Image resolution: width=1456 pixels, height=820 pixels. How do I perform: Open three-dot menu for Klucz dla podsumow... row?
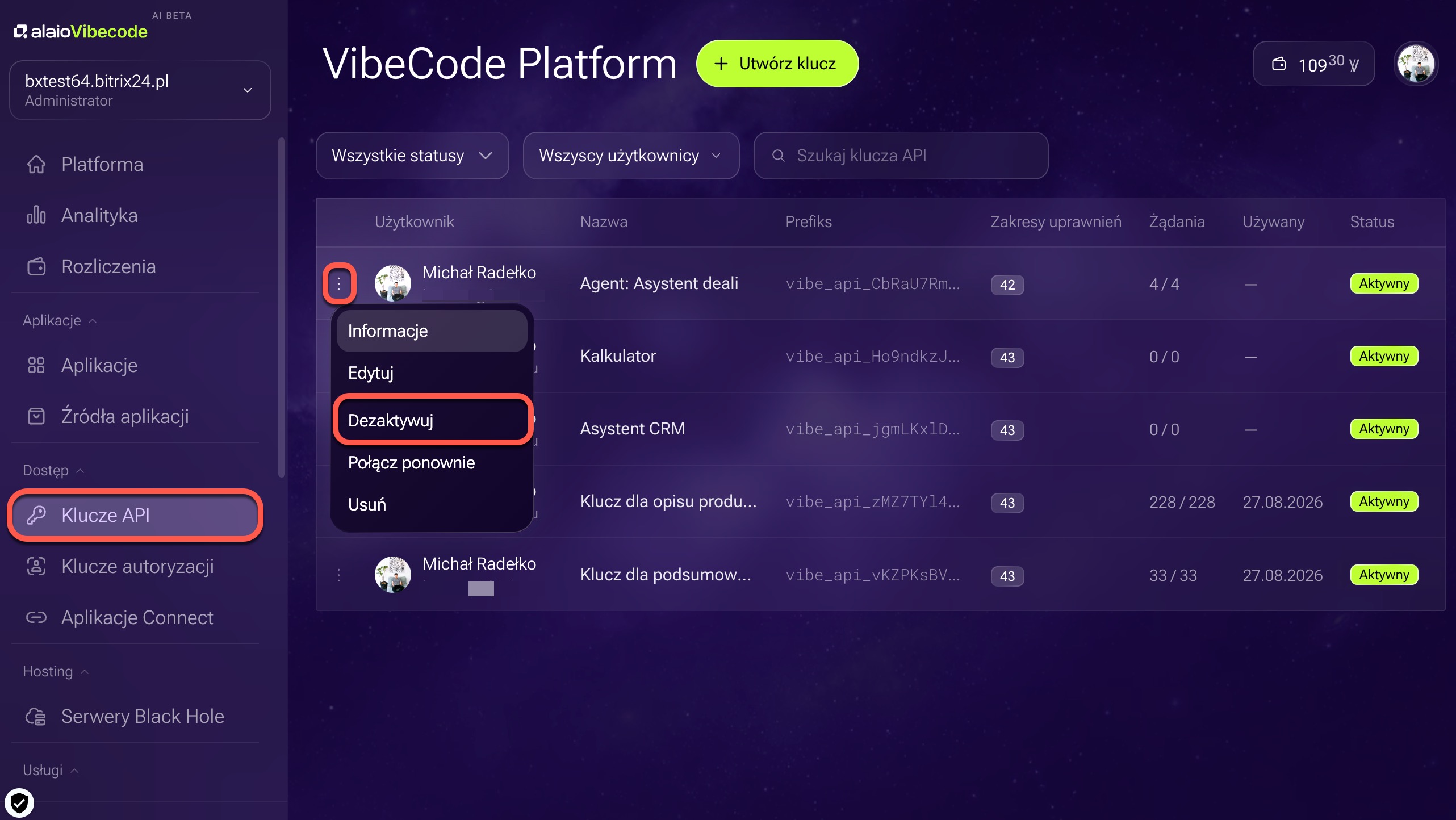pos(338,575)
